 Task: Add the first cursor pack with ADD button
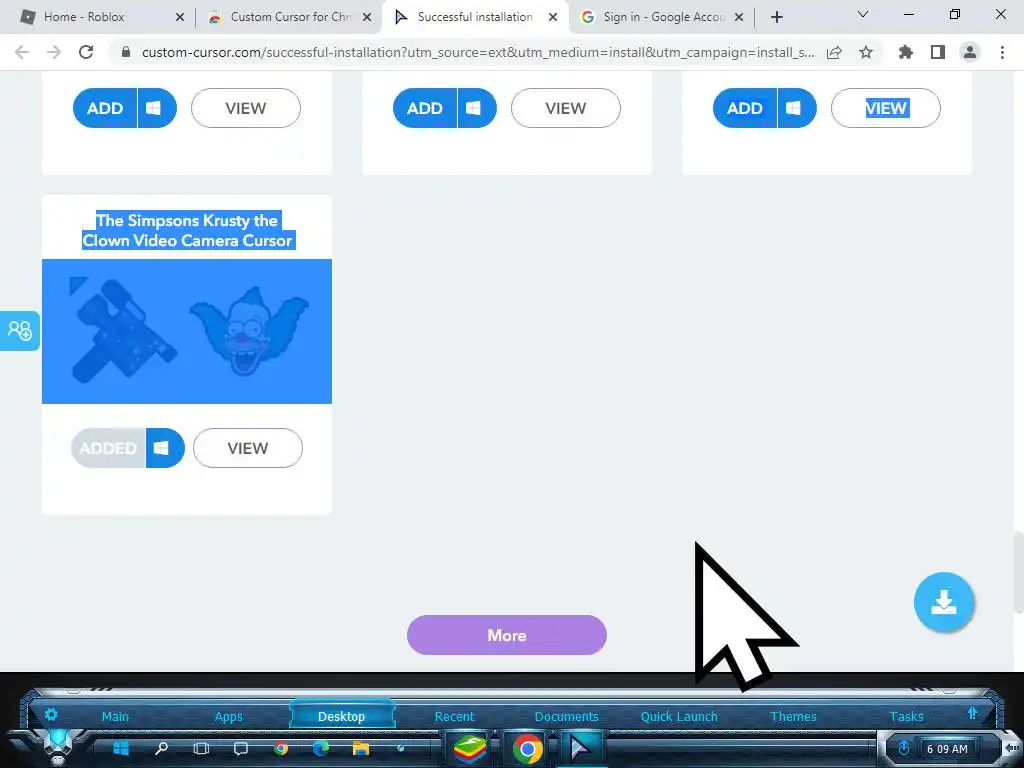tap(105, 108)
